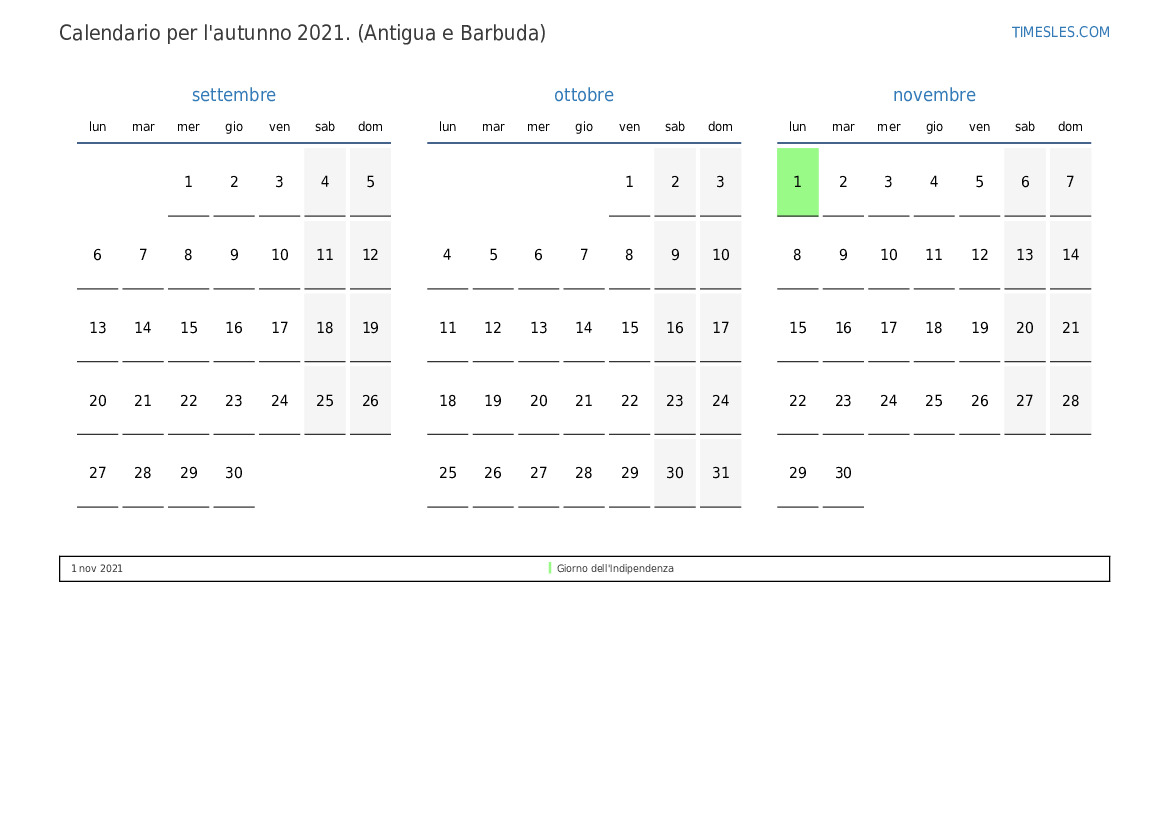Click the 1 nov 2021 legend date
This screenshot has width=1169, height=827.
click(x=97, y=568)
